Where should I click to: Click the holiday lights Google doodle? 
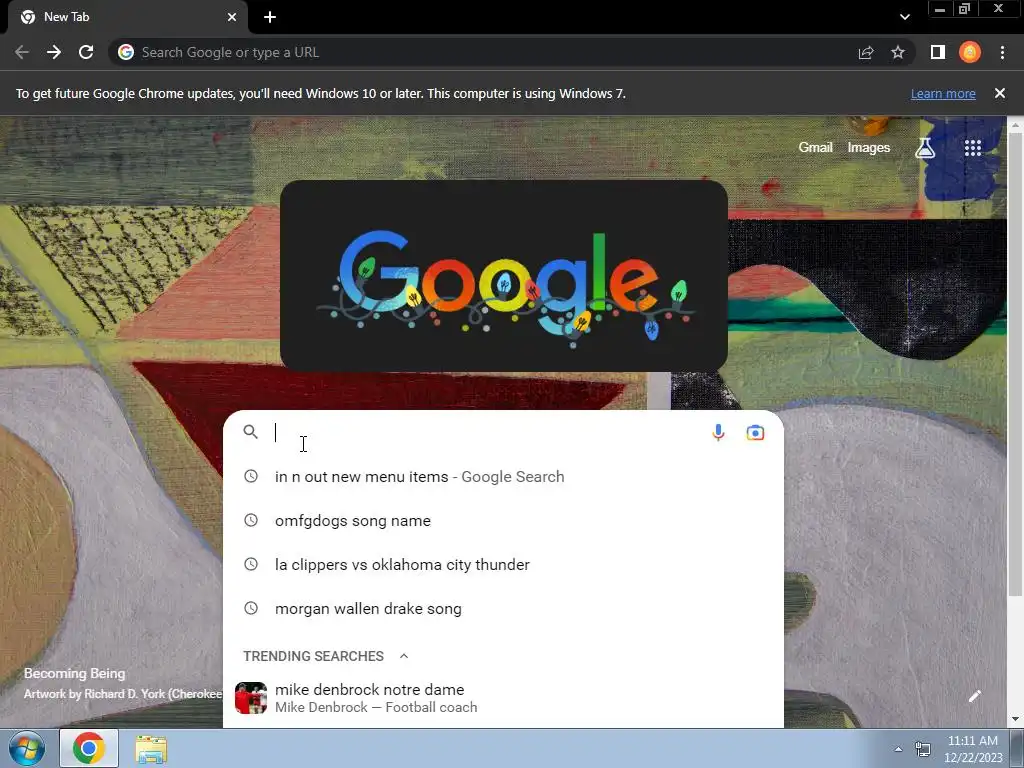point(504,276)
